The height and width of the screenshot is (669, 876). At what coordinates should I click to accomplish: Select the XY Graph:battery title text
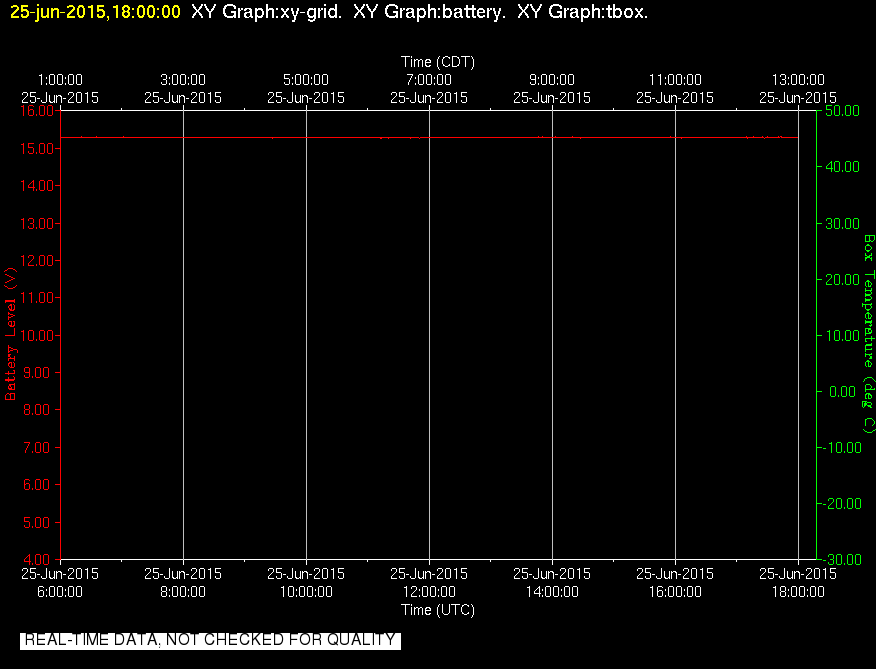(430, 12)
